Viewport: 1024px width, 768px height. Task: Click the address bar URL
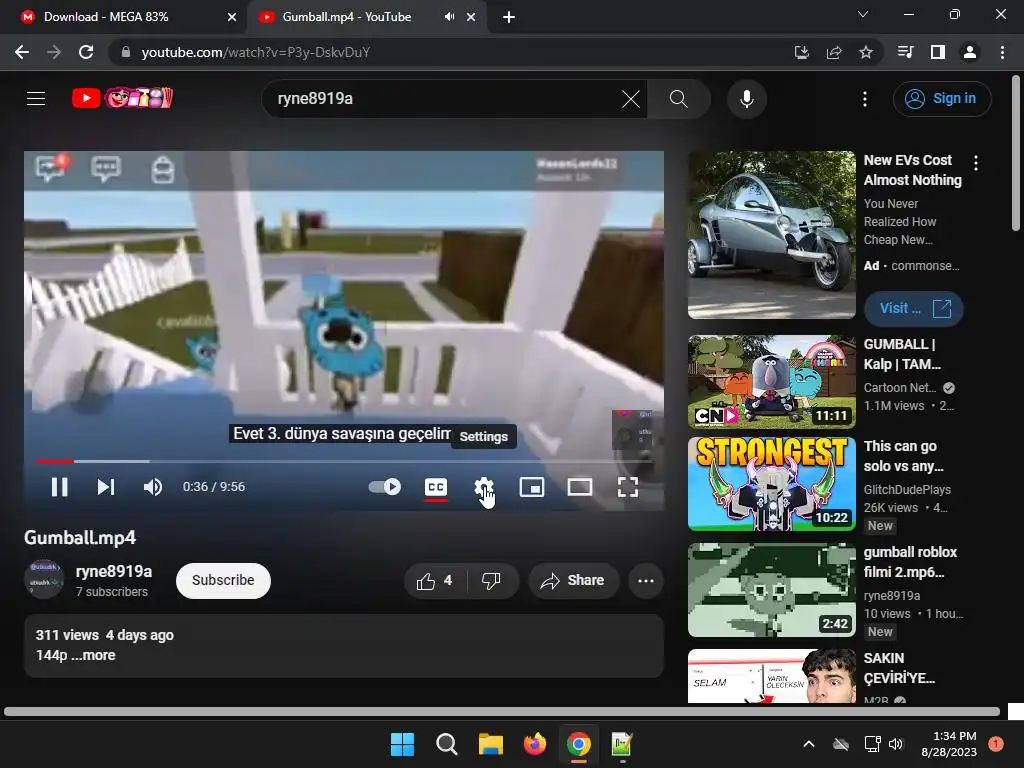(x=256, y=52)
